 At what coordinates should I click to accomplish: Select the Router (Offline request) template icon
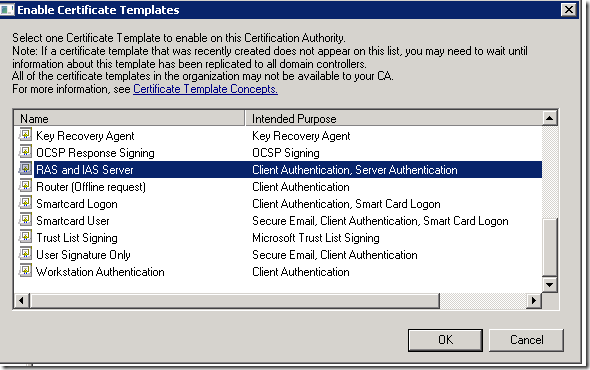[x=25, y=186]
